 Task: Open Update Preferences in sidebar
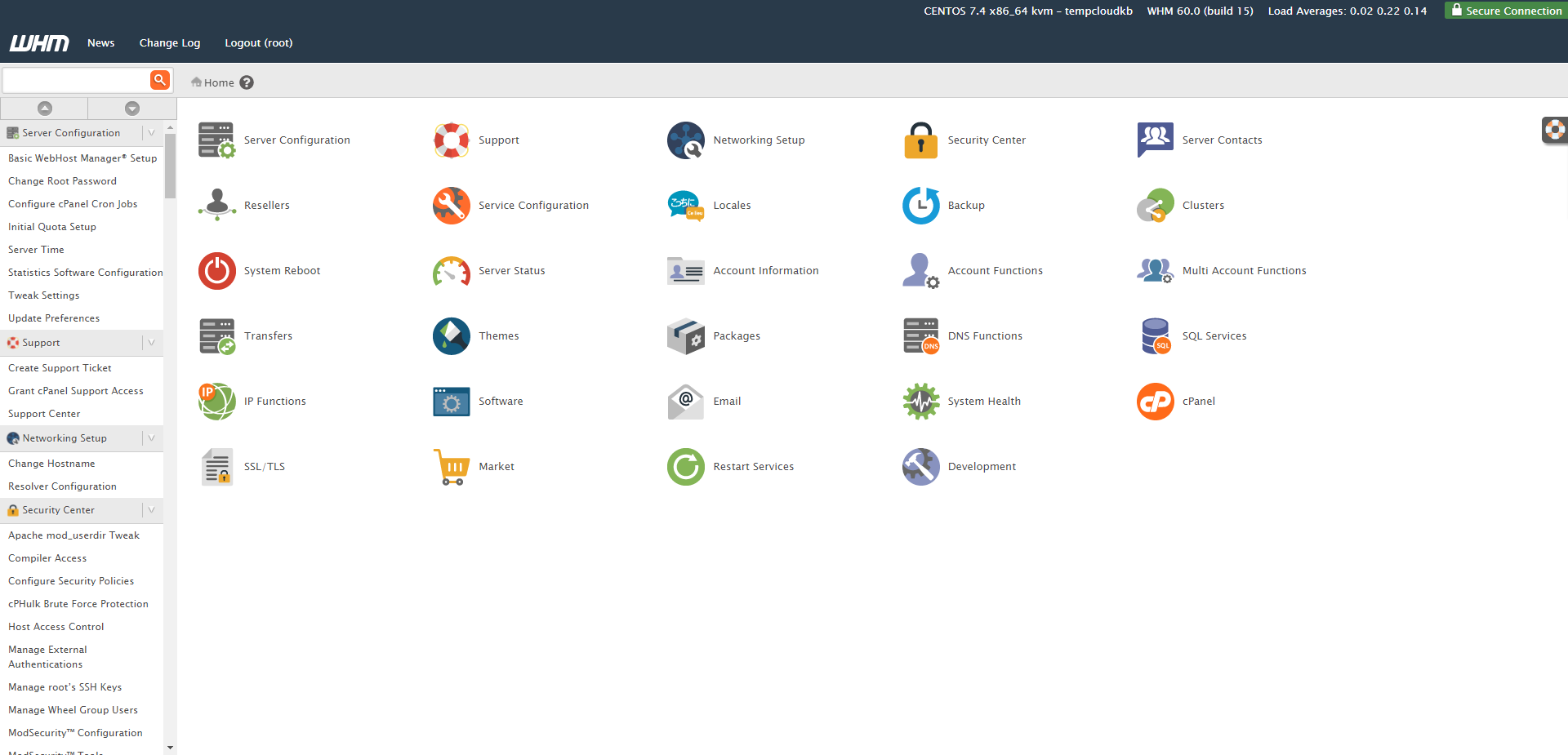[x=54, y=318]
